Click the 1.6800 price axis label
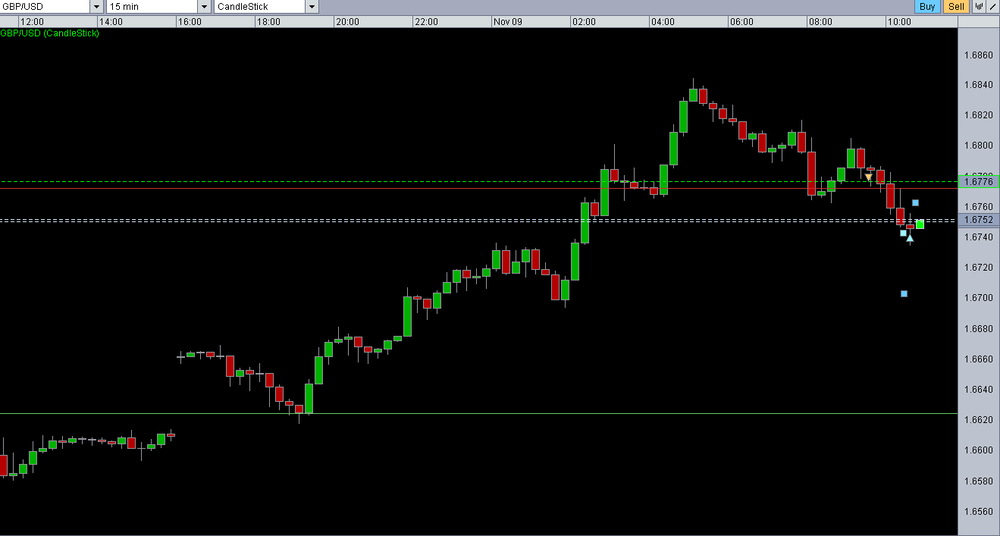1000x536 pixels. tap(978, 145)
